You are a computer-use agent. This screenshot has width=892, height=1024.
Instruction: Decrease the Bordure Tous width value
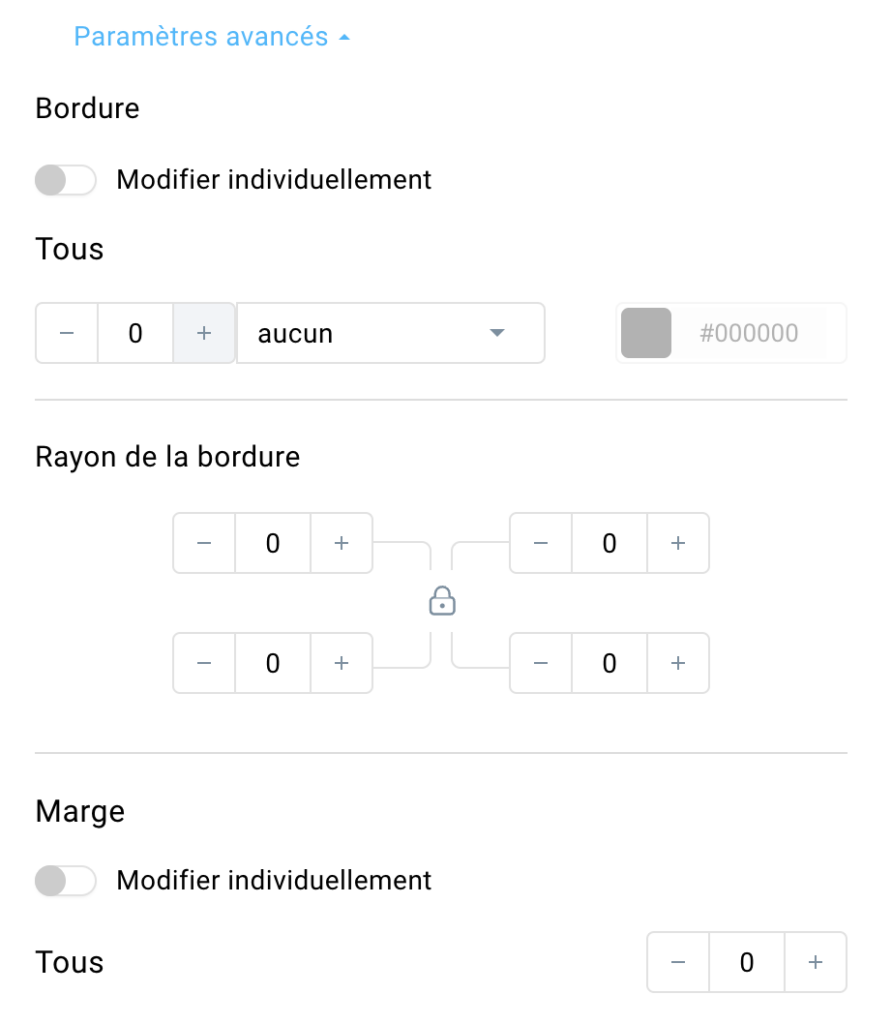67,333
